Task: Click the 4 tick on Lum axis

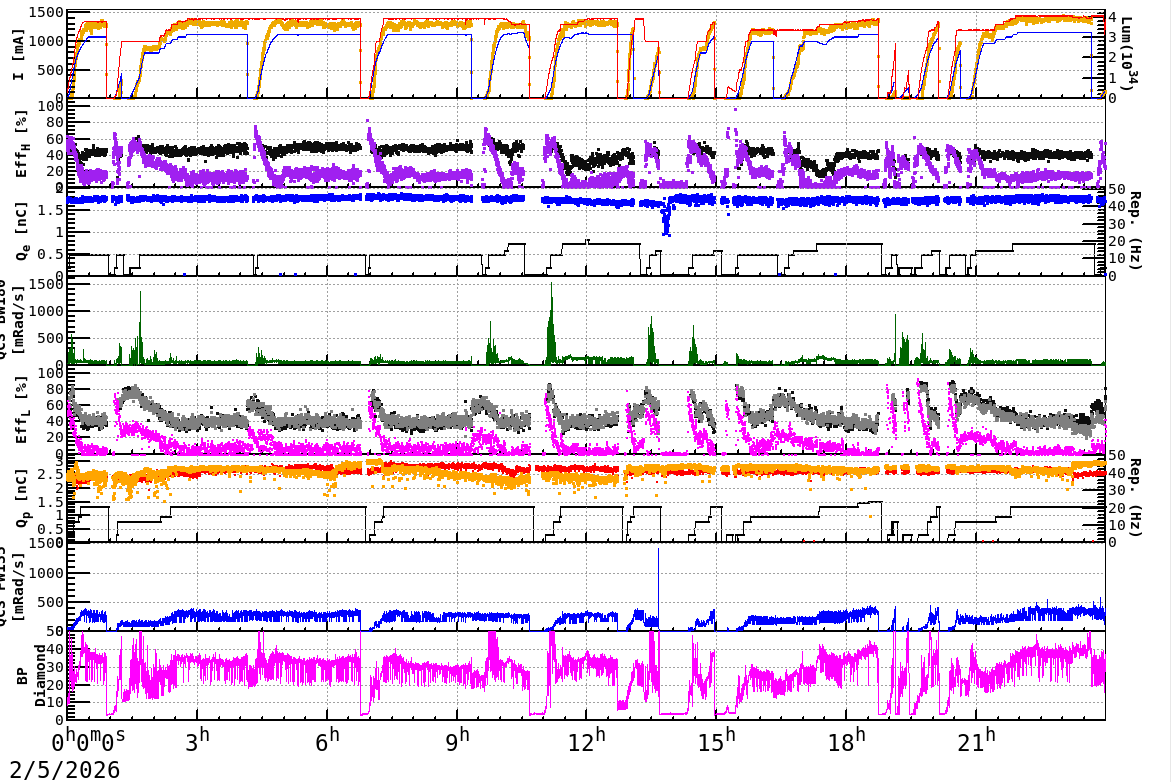Action: pos(1112,18)
